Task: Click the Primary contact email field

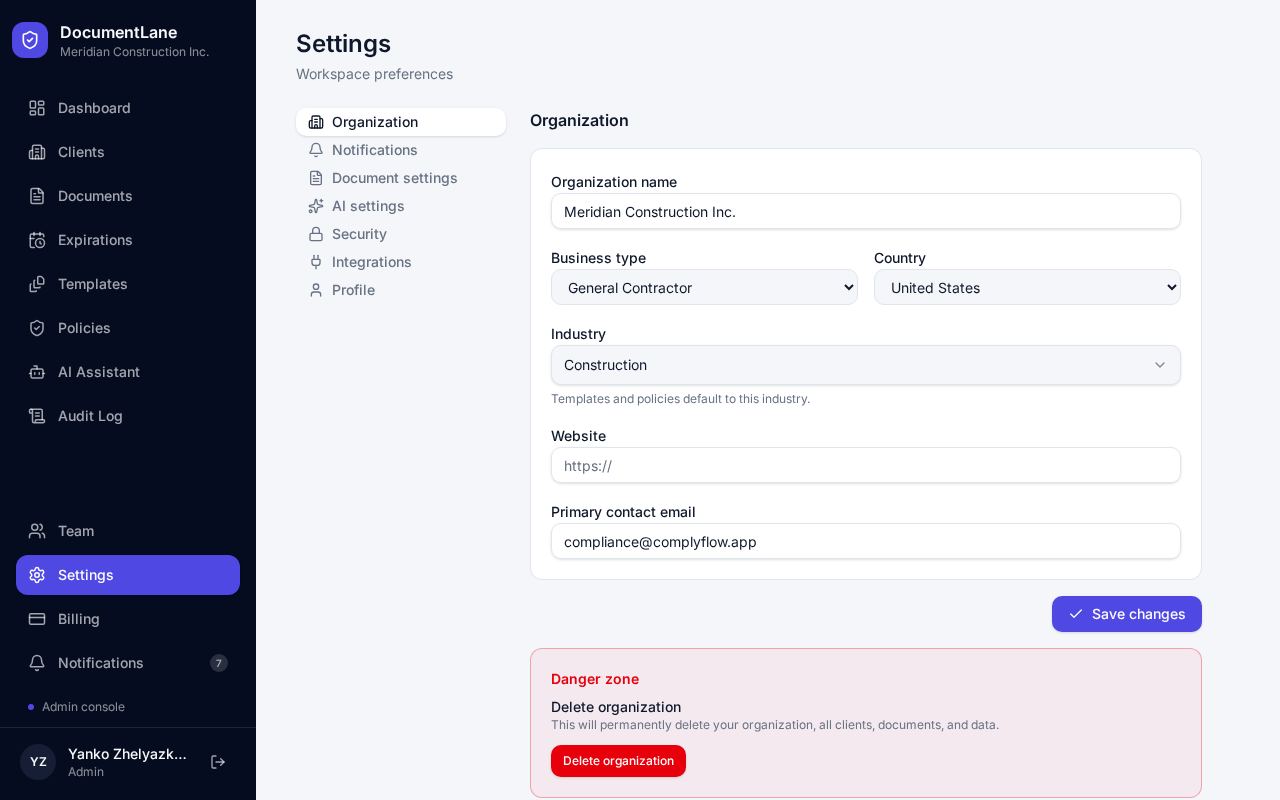Action: tap(866, 541)
